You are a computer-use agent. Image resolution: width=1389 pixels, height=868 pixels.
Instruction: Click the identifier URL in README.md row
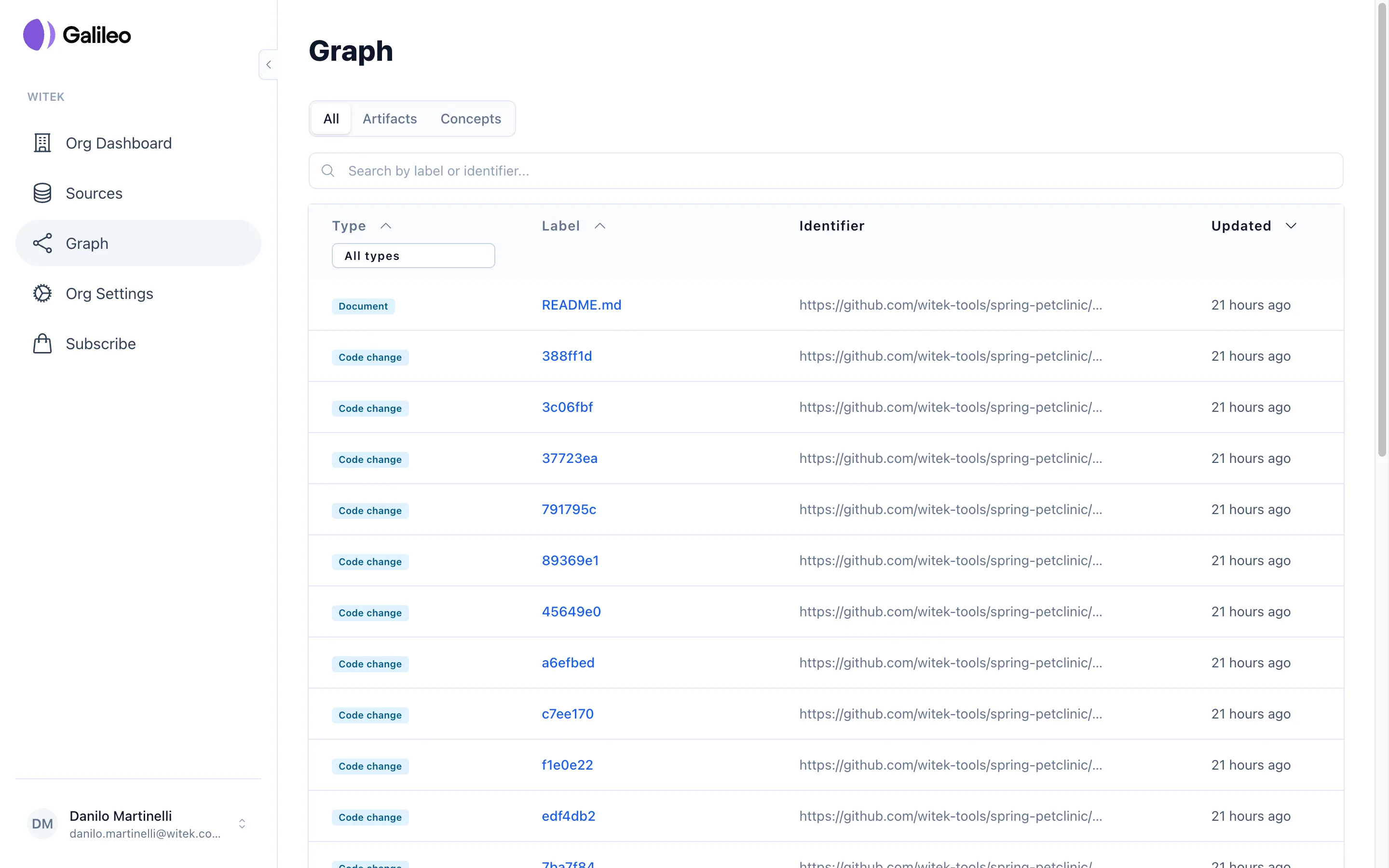[951, 305]
